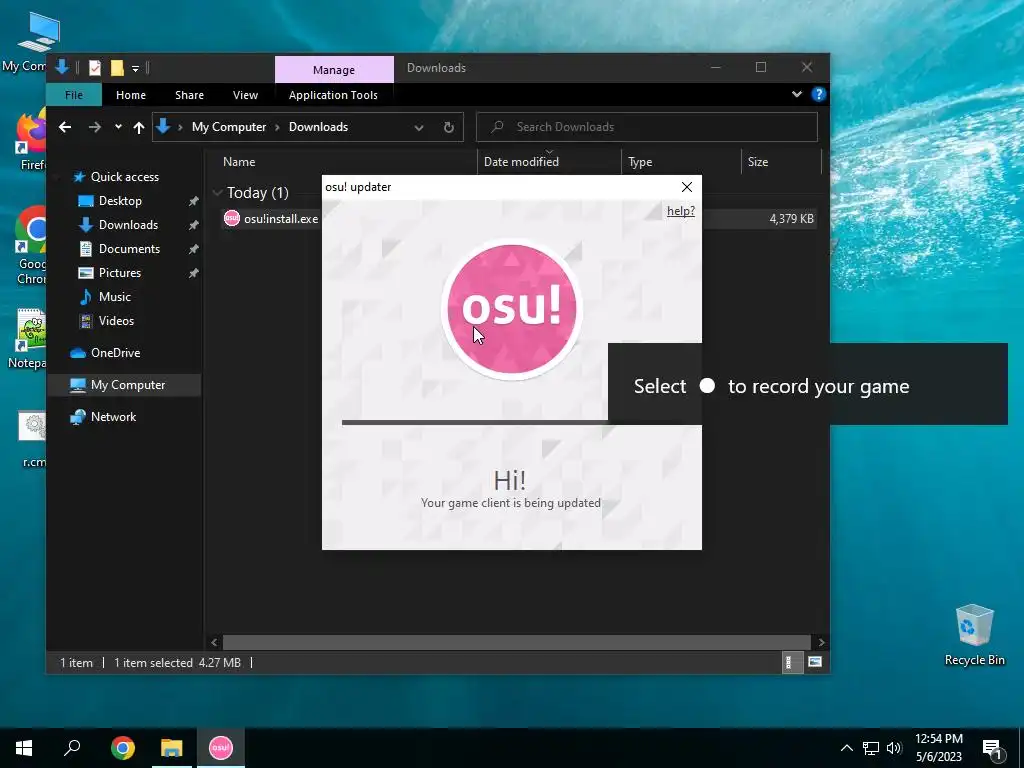Refresh the Downloads folder
This screenshot has height=768, width=1024.
click(x=449, y=127)
